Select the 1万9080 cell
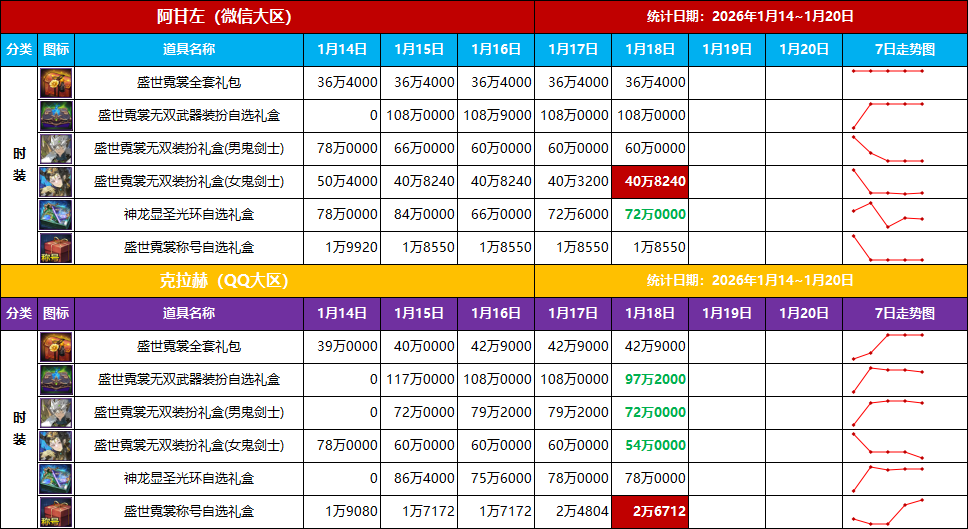Viewport: 968px width, 529px height. tap(342, 512)
